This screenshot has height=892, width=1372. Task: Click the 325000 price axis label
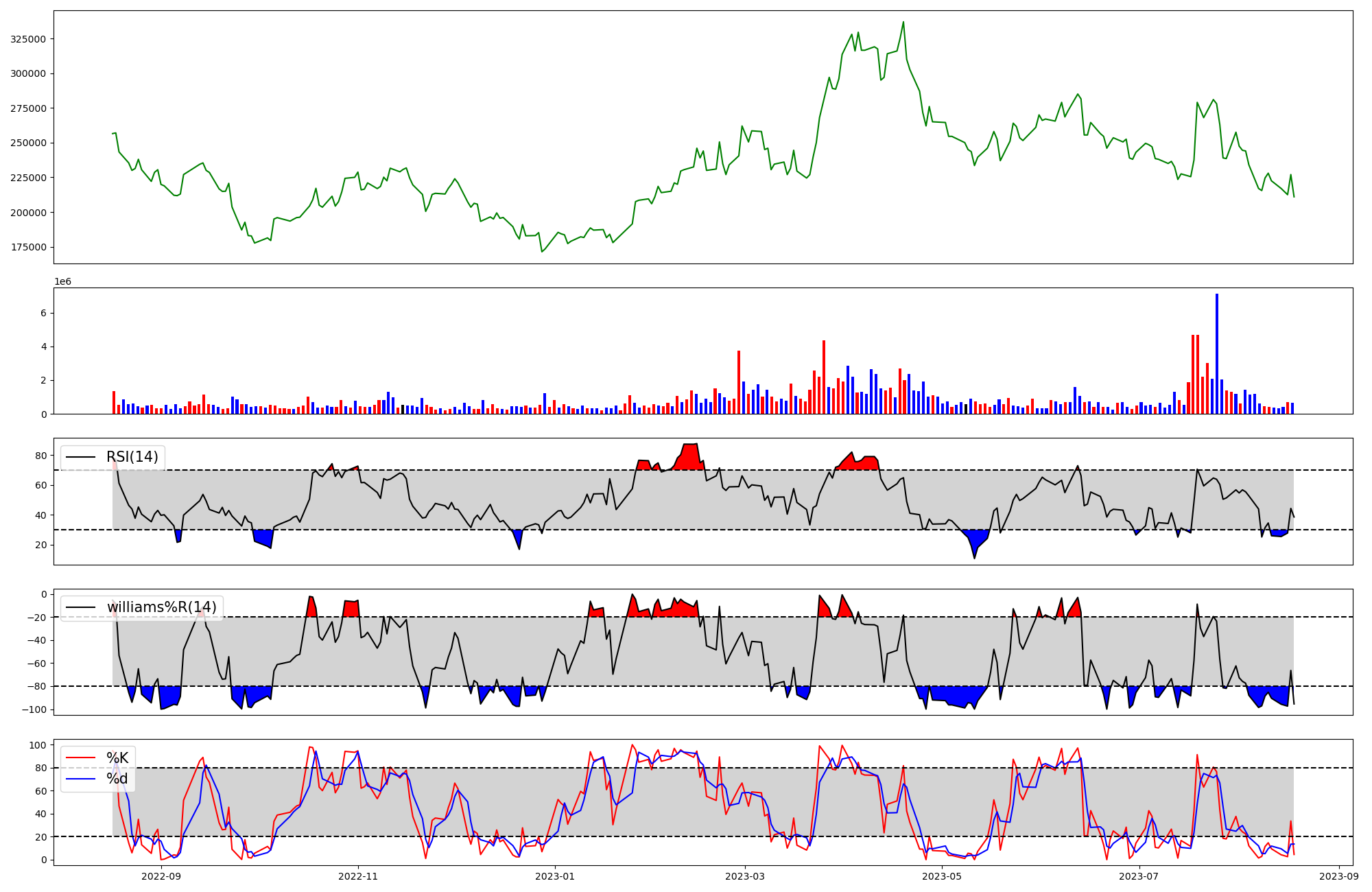(x=28, y=39)
